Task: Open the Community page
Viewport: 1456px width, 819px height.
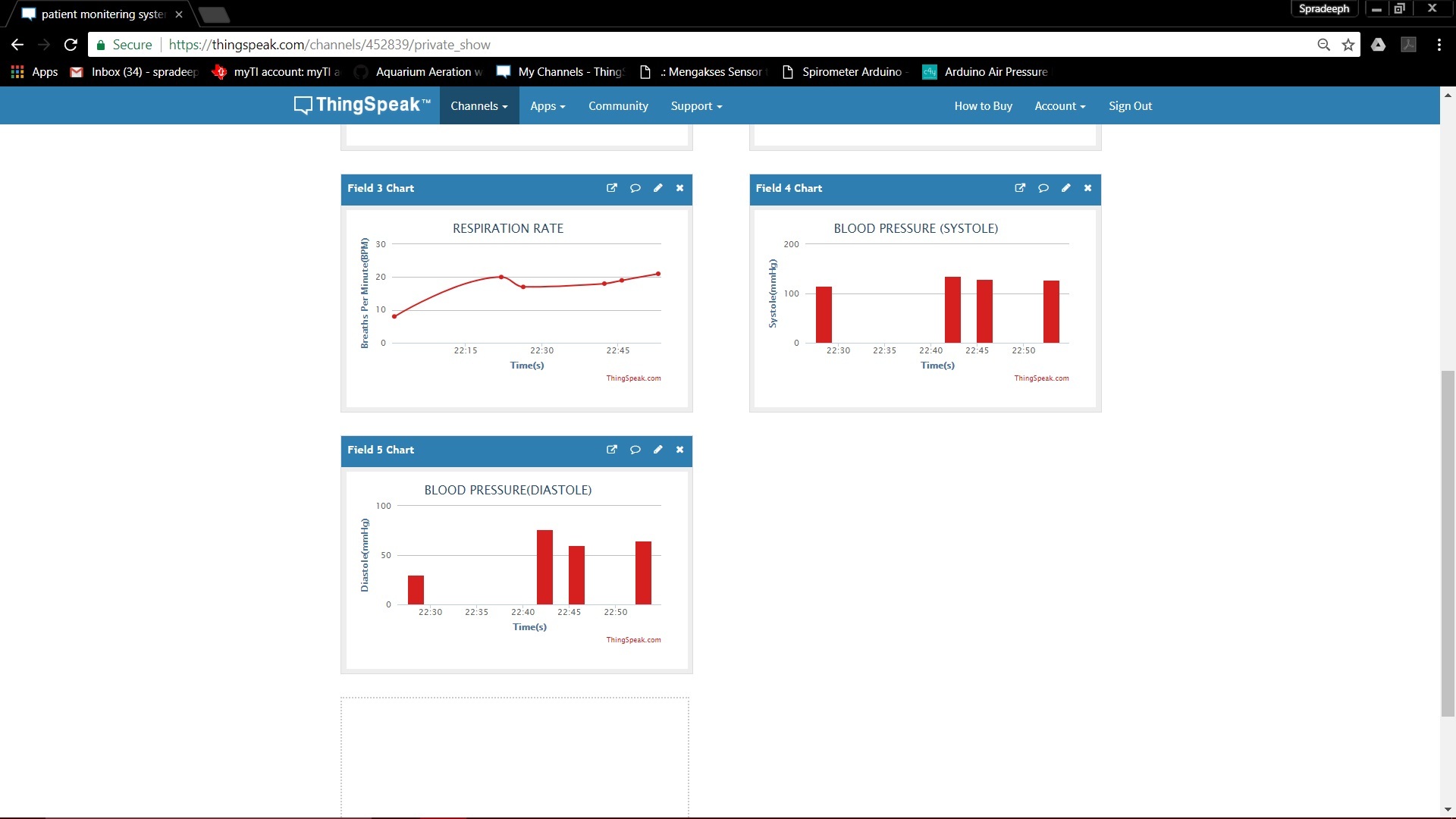Action: pyautogui.click(x=618, y=106)
